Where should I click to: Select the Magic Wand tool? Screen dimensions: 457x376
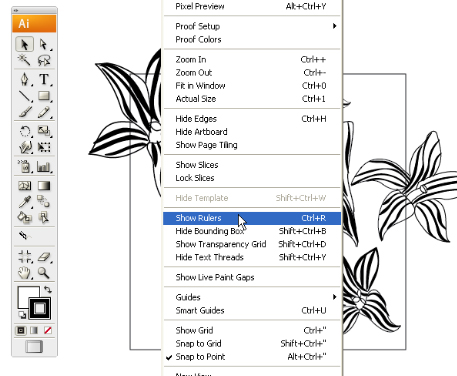tap(25, 60)
